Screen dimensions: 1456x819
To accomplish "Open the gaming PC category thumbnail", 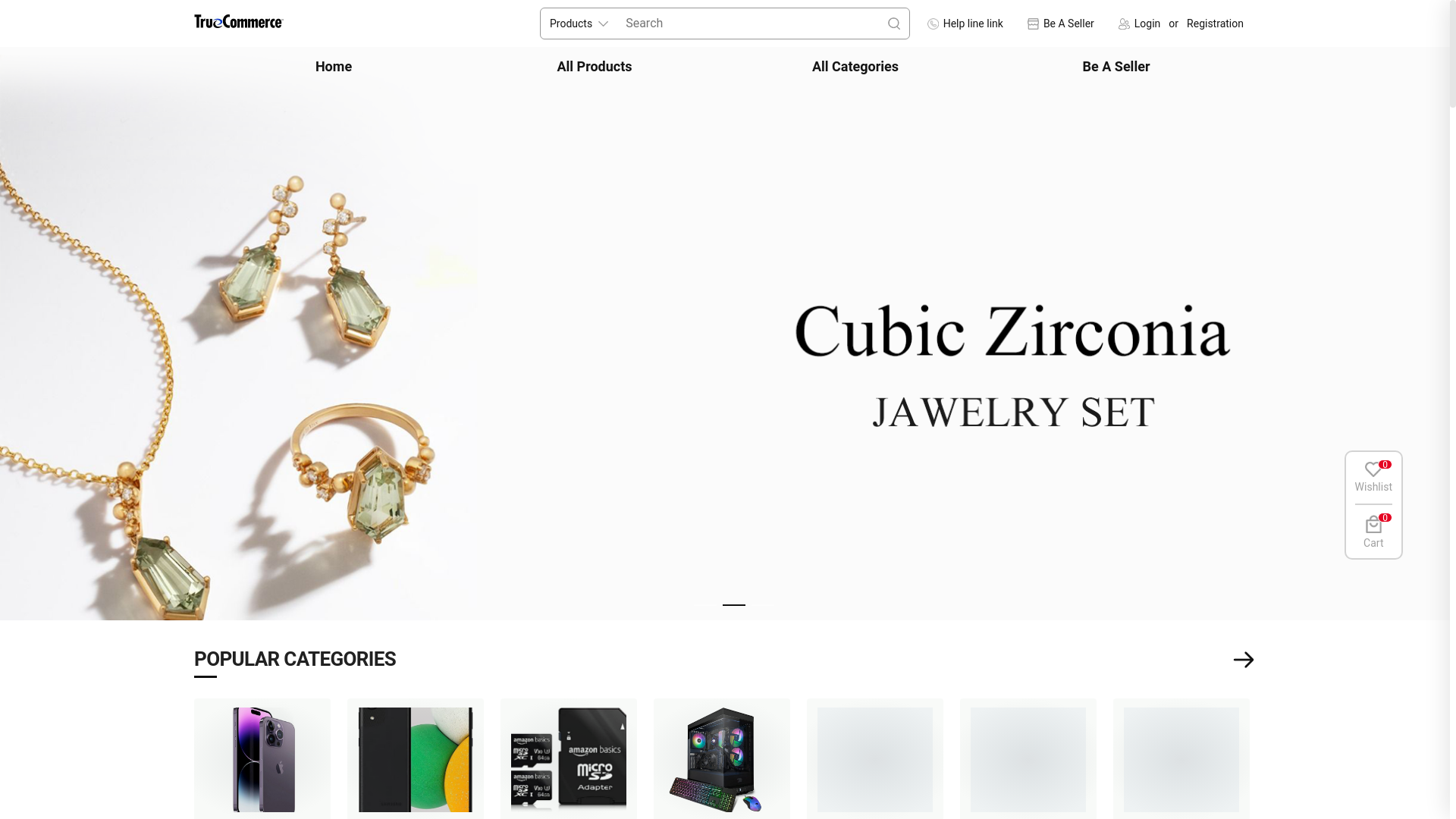I will pos(722,759).
